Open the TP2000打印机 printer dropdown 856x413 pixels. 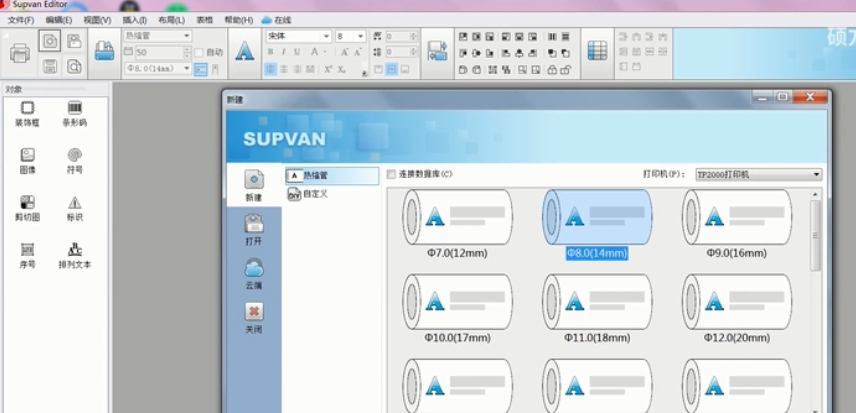click(759, 175)
